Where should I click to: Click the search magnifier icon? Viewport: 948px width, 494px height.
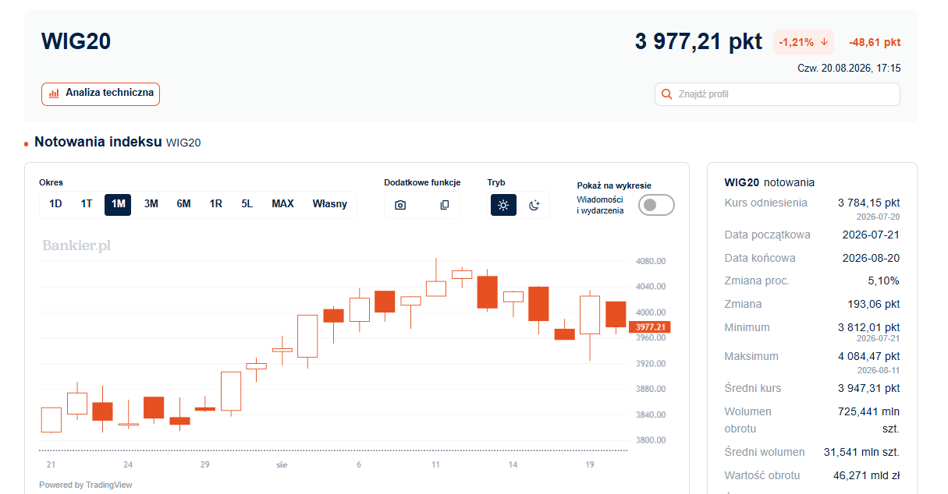coord(666,94)
